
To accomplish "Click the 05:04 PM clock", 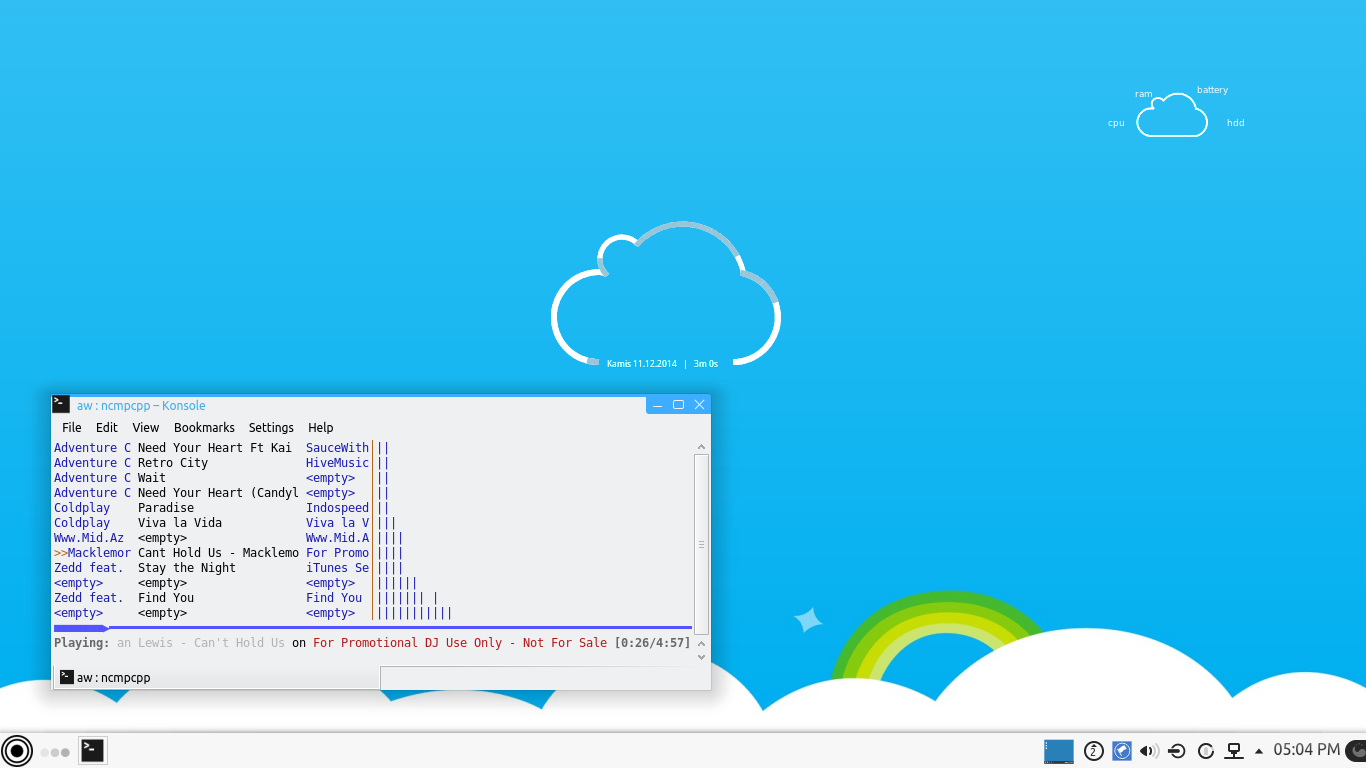I will [x=1306, y=750].
